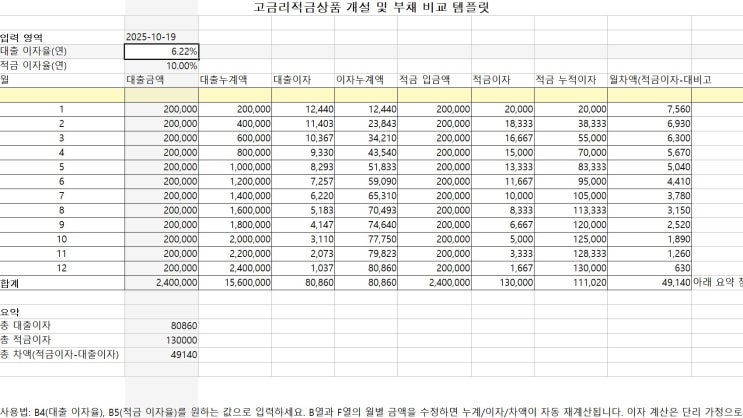Select summary value 49140
Image resolution: width=743 pixels, height=418 pixels.
pos(162,355)
